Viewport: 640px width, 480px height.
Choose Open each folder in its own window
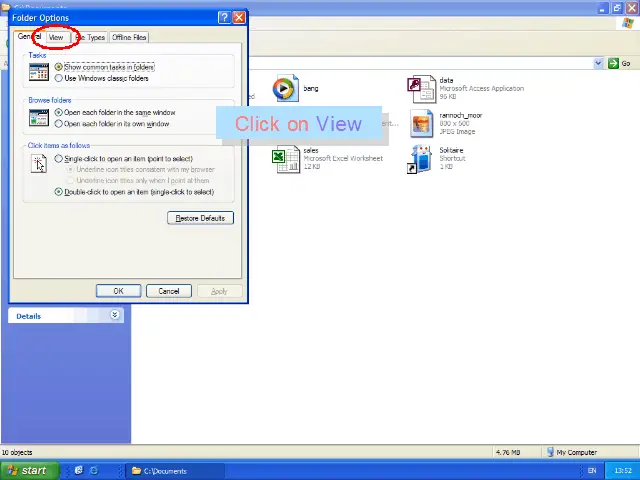[x=59, y=124]
